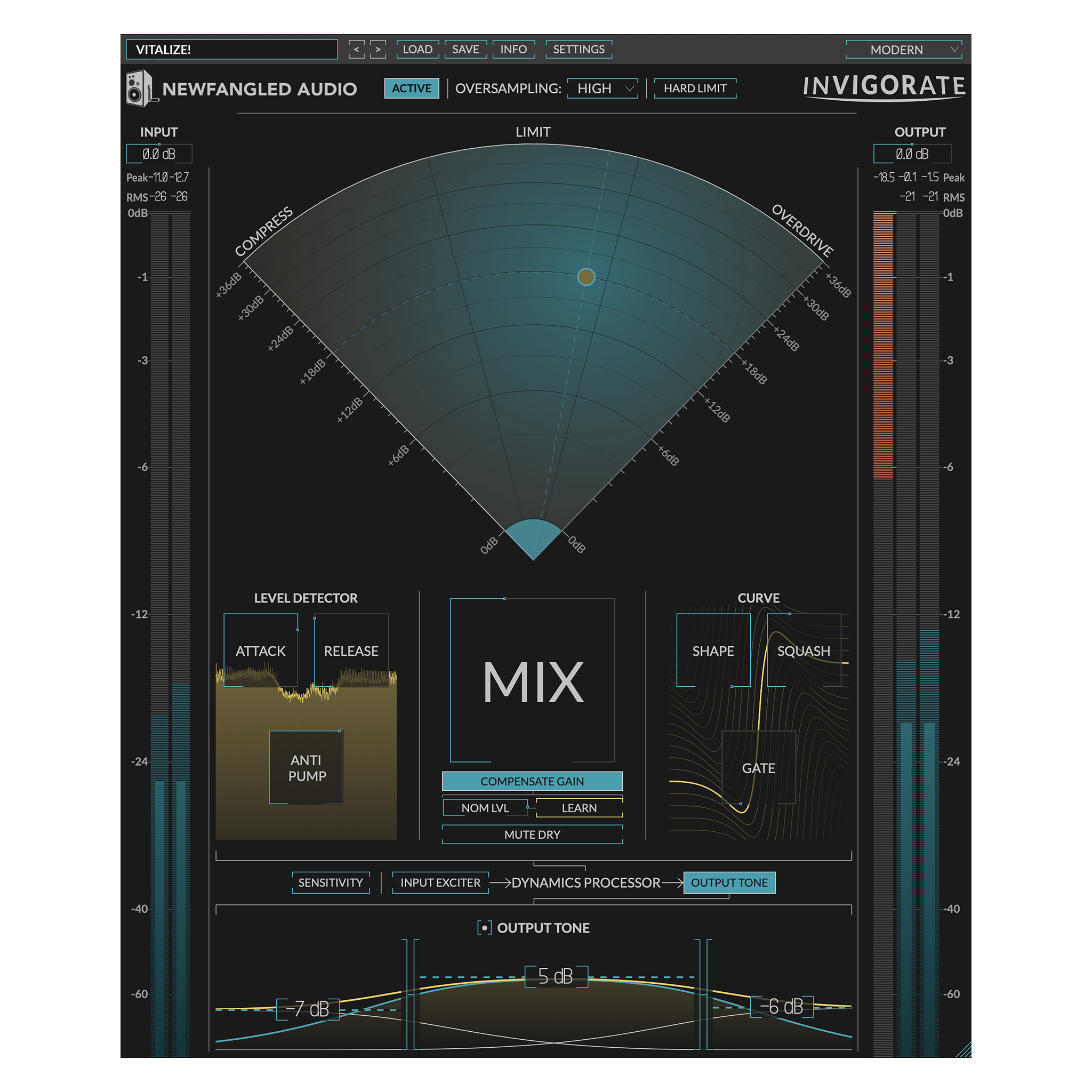Click the LOAD preset button
1092x1092 pixels.
pos(417,49)
